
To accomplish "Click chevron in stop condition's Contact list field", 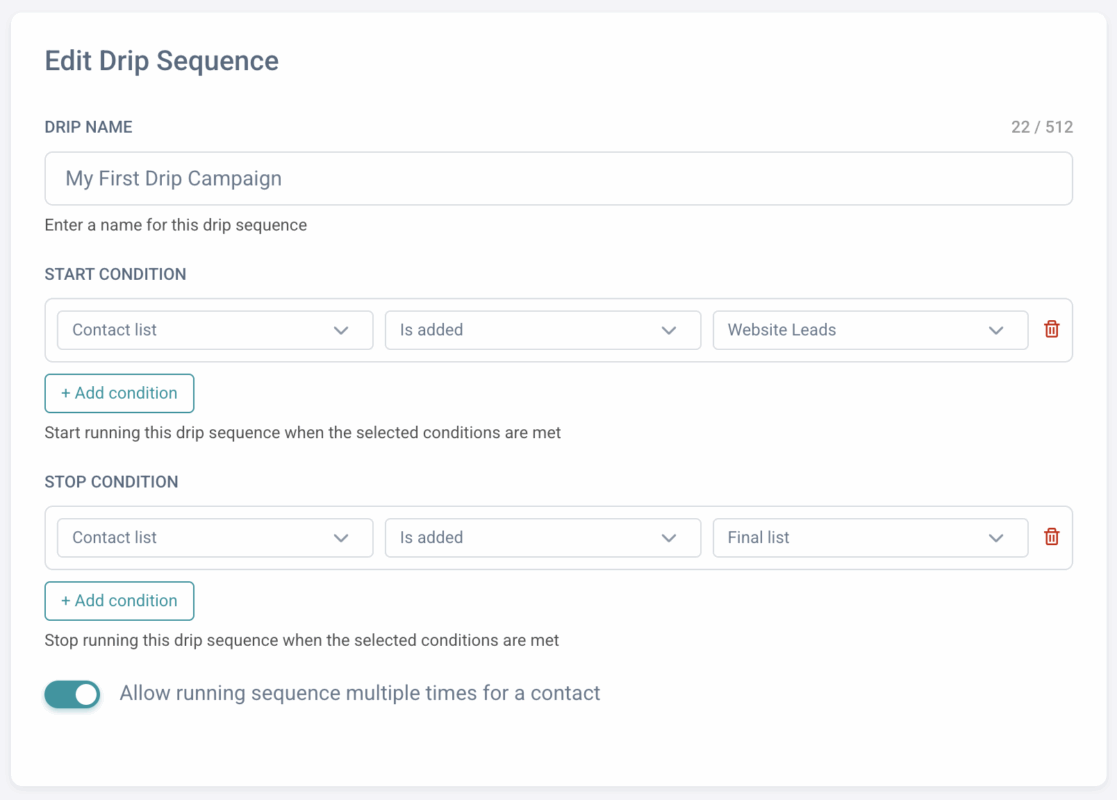I will point(341,538).
